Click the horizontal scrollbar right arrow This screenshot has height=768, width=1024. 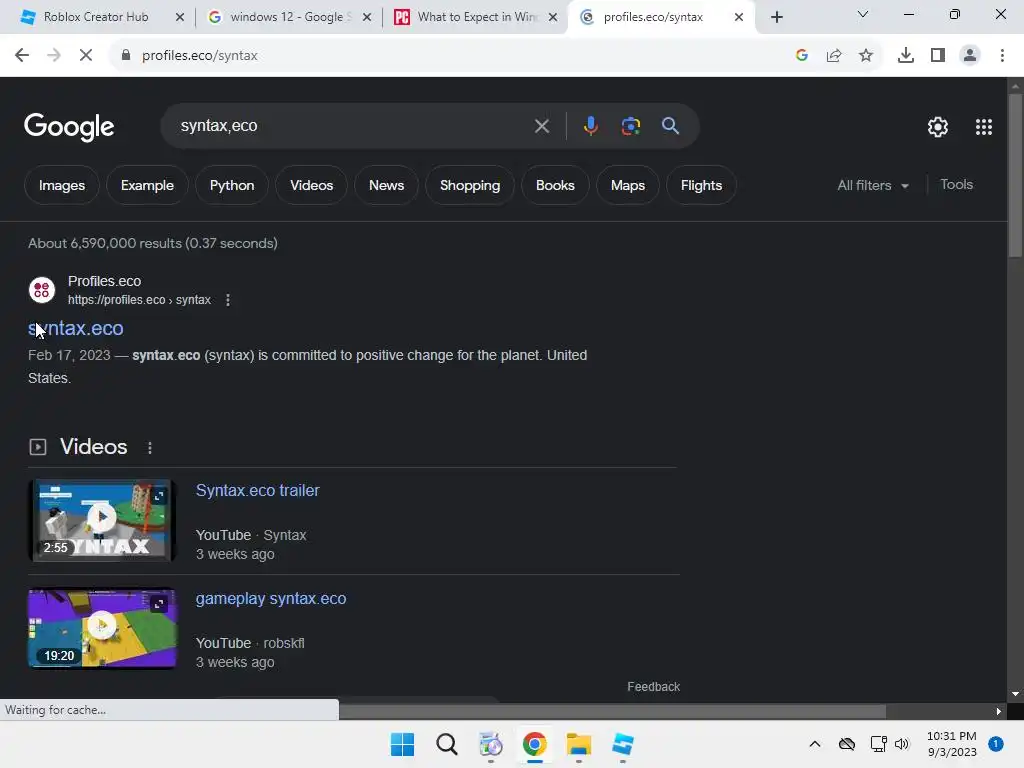(999, 711)
